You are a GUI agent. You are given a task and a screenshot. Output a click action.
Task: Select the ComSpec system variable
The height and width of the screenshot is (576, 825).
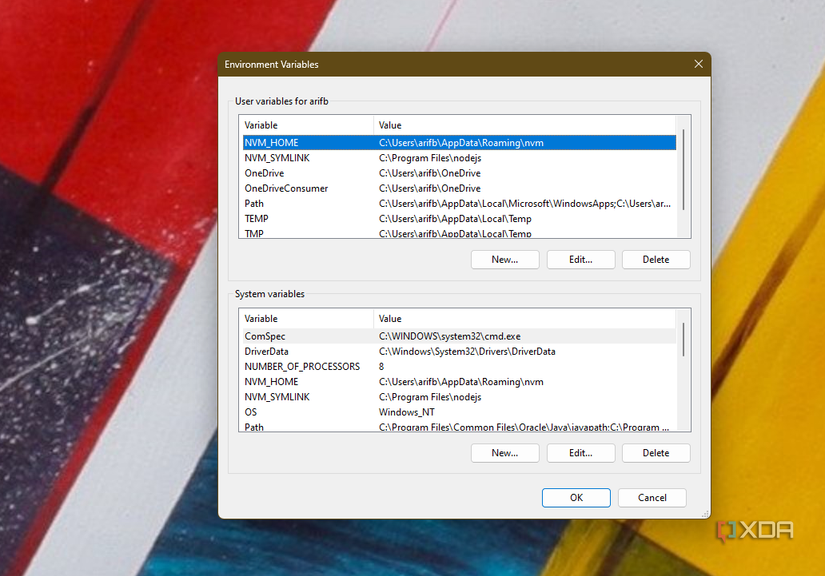pos(264,336)
